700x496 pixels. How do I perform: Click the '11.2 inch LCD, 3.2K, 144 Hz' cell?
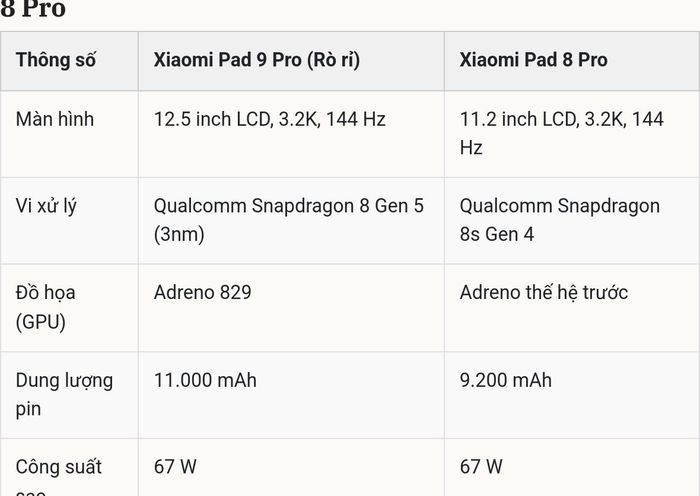pos(562,133)
